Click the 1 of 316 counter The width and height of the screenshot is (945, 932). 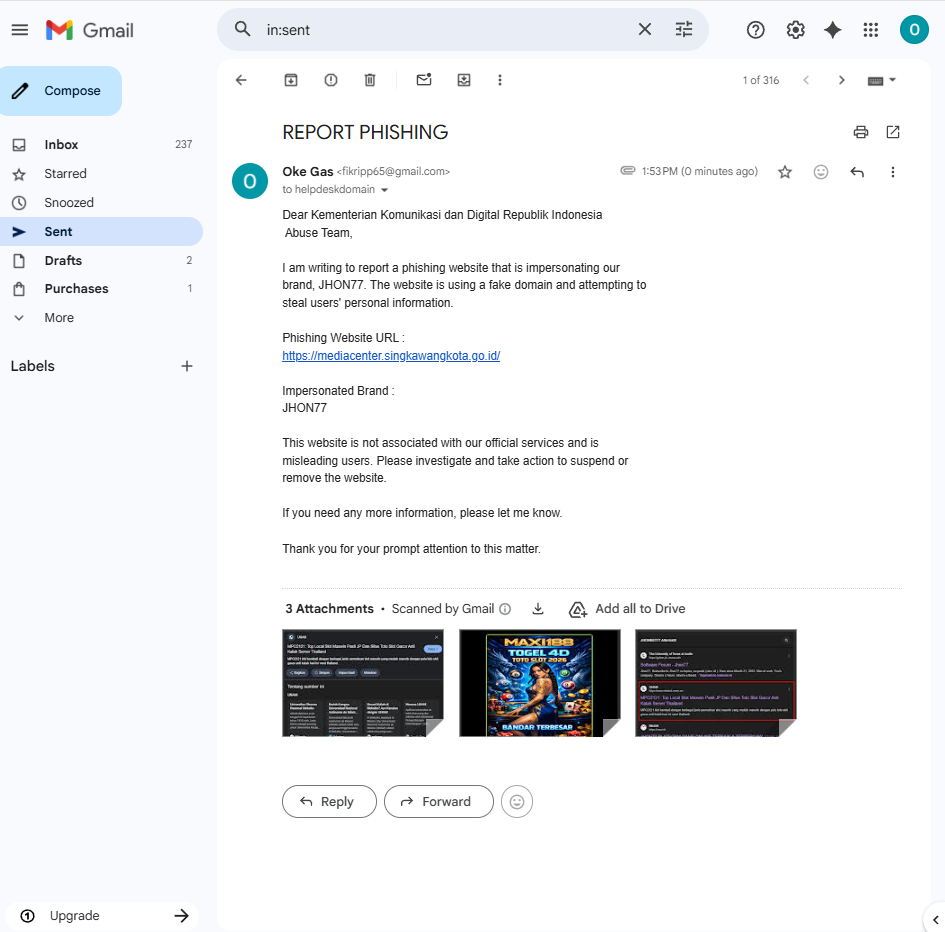pyautogui.click(x=761, y=80)
